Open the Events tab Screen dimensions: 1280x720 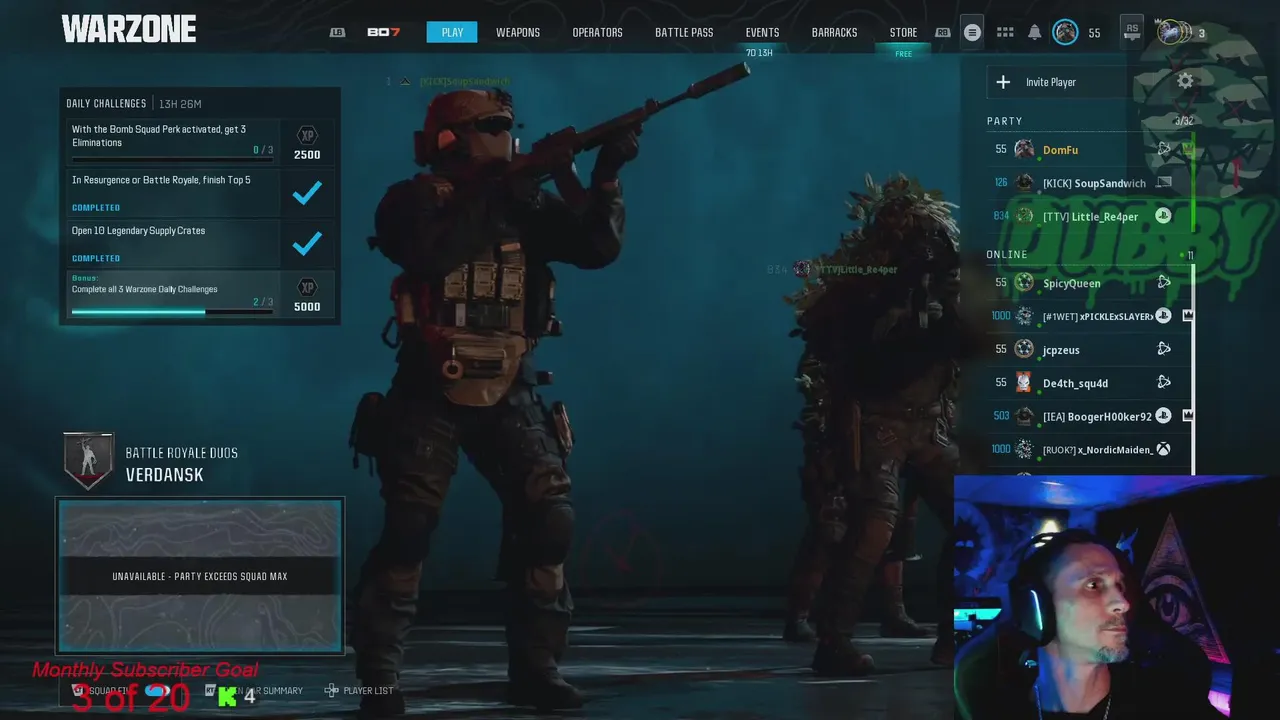point(762,33)
